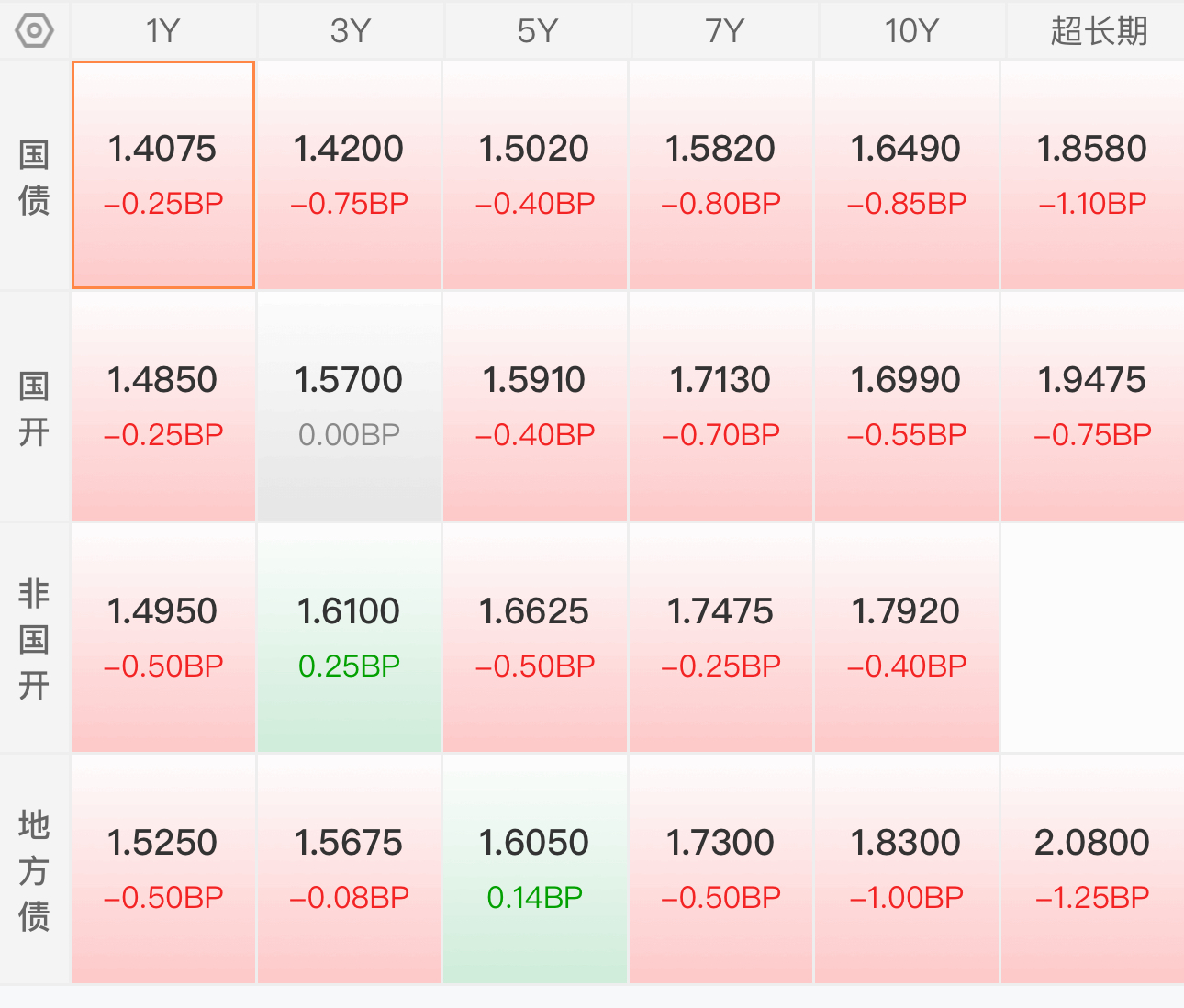Open 国开 超长期 cell showing 1.9475

tap(1092, 407)
